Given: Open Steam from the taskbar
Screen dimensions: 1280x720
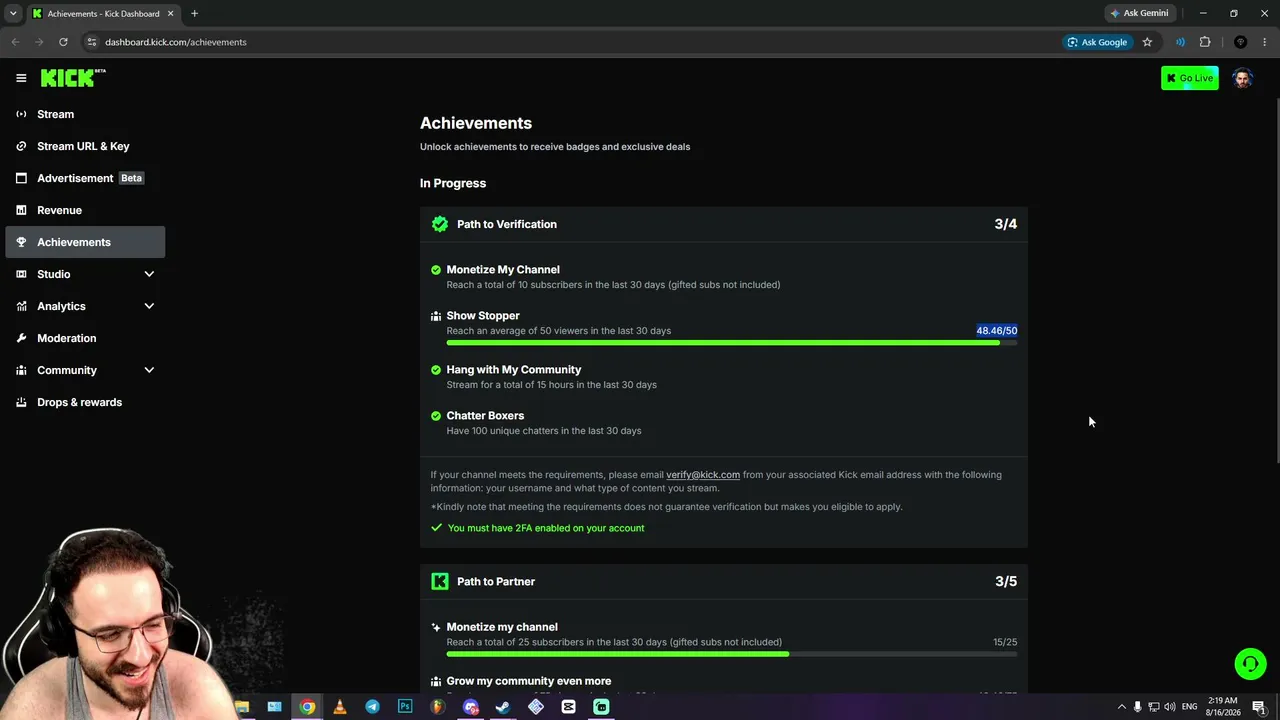Looking at the screenshot, I should [x=503, y=707].
